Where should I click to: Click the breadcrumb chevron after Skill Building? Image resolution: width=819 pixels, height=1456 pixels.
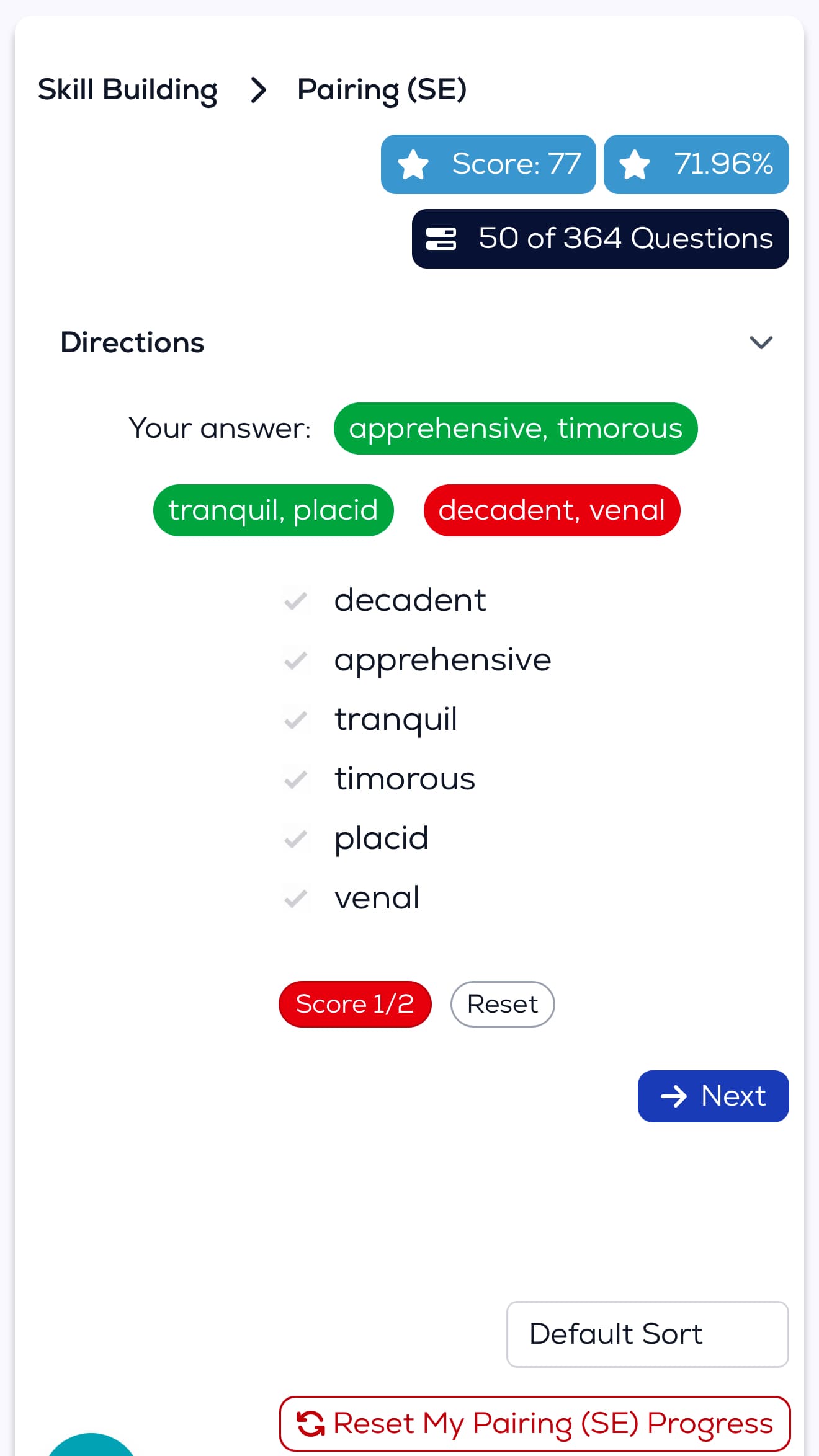point(258,90)
